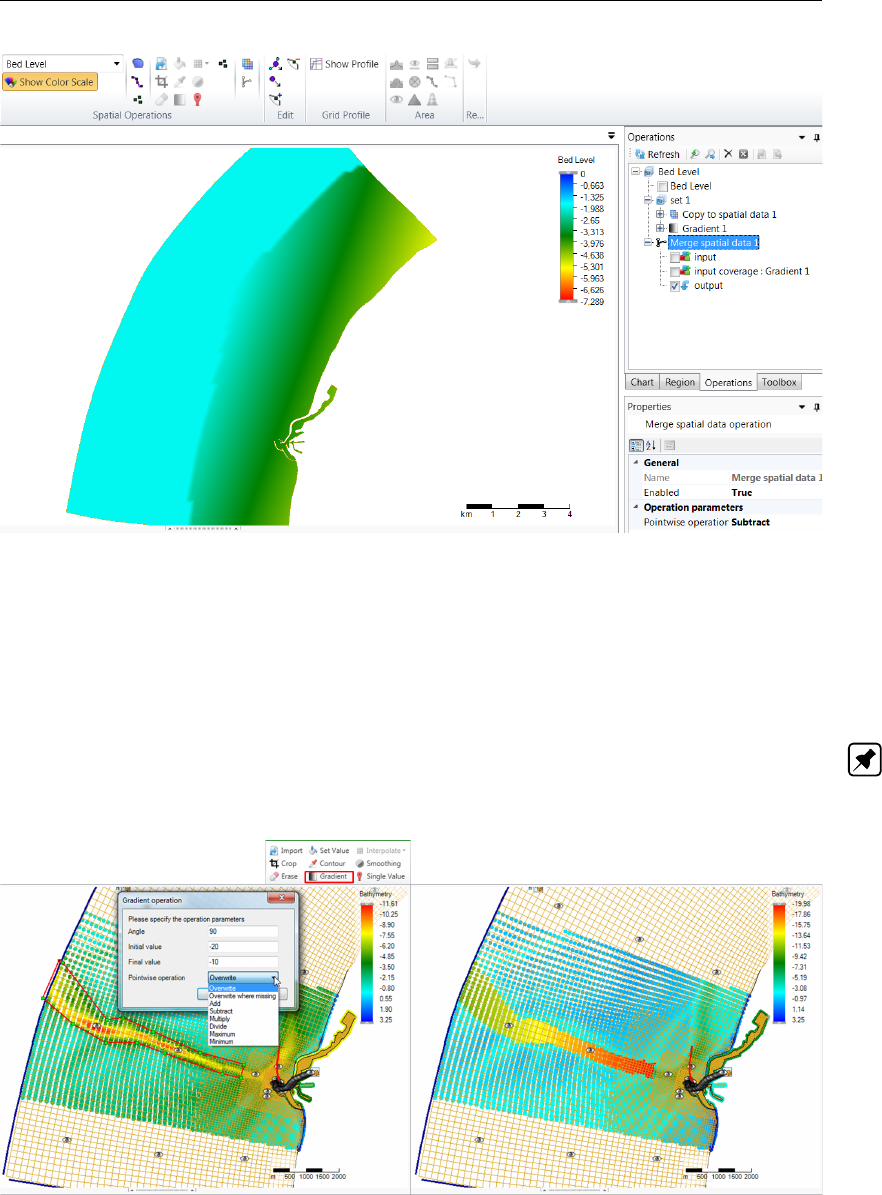Click left Bathymetry color legend bar
882x1195 pixels.
pos(367,962)
